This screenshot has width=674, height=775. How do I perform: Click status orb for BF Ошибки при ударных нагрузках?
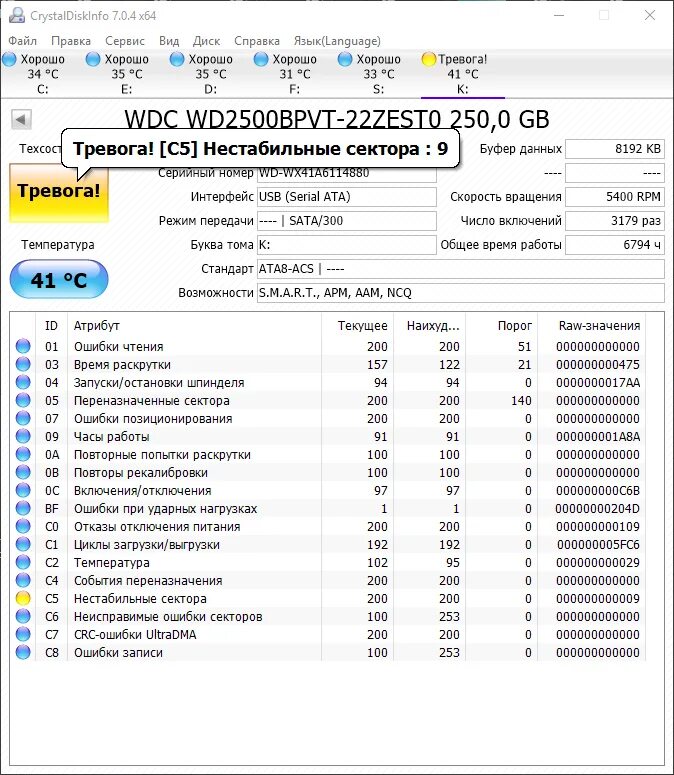(23, 508)
